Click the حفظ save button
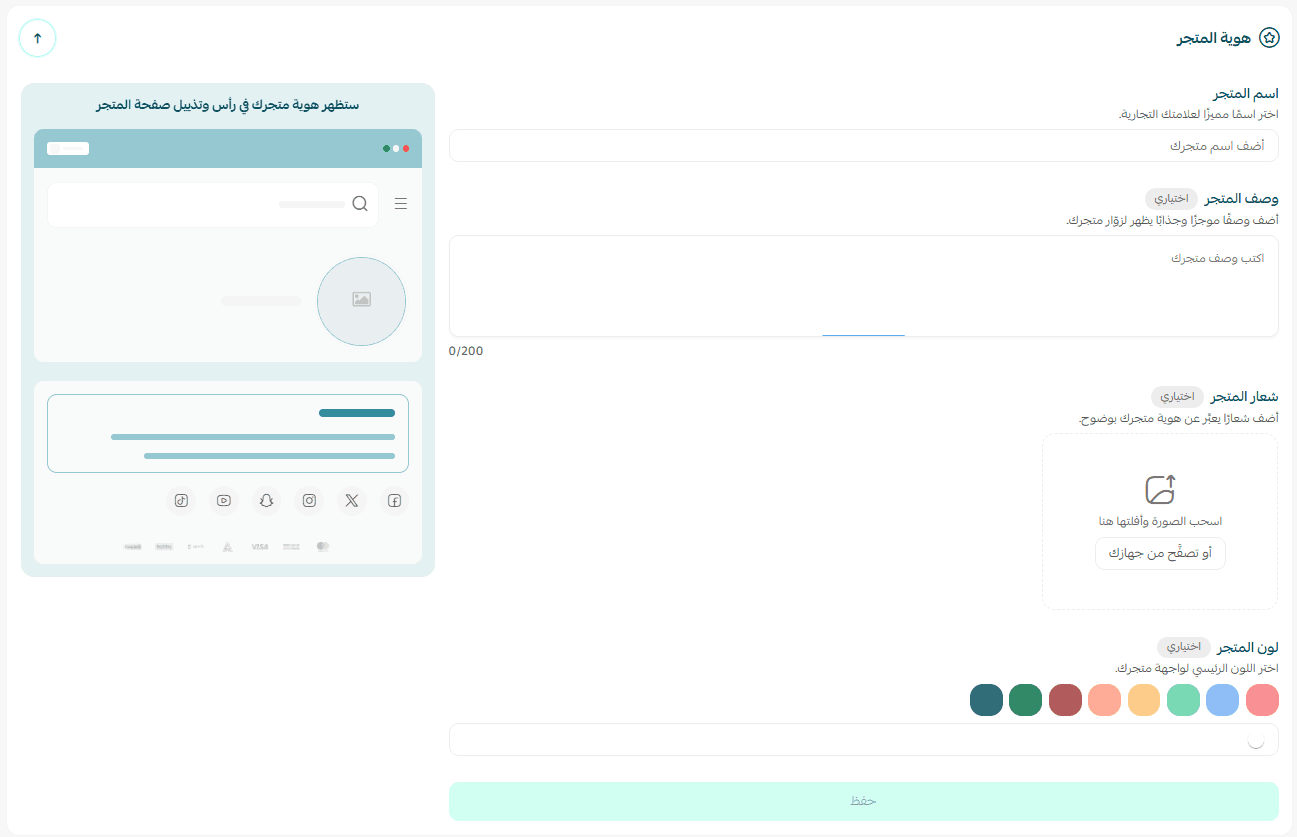The image size is (1297, 837). pos(864,801)
